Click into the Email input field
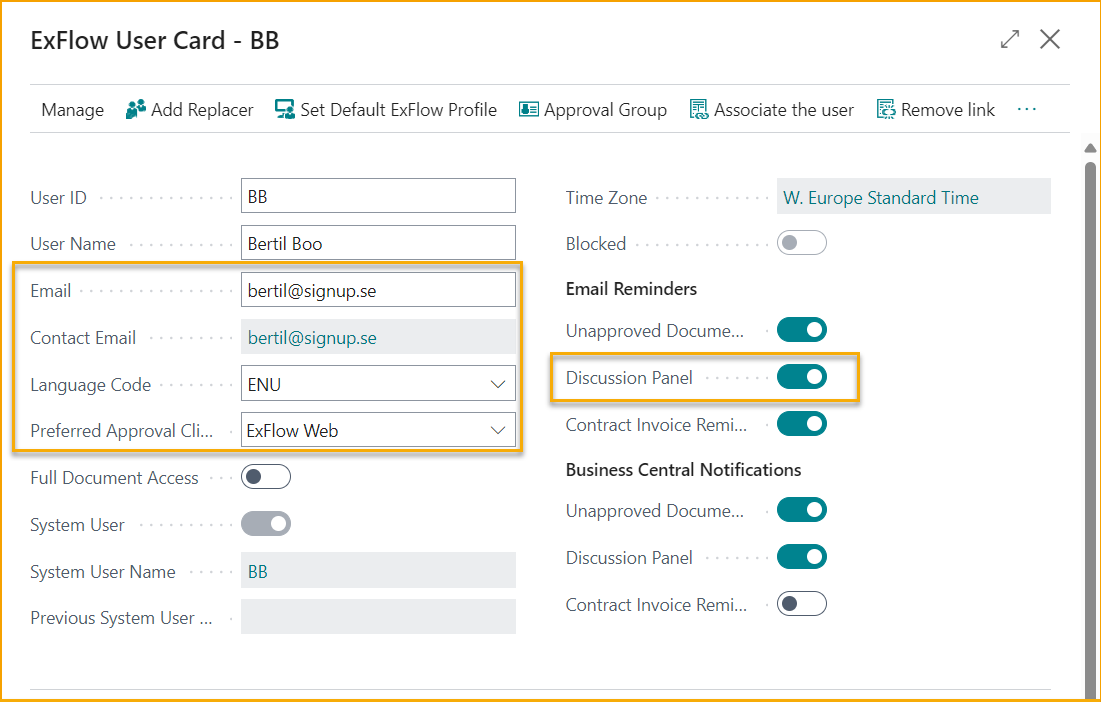Image resolution: width=1101 pixels, height=702 pixels. pos(378,291)
